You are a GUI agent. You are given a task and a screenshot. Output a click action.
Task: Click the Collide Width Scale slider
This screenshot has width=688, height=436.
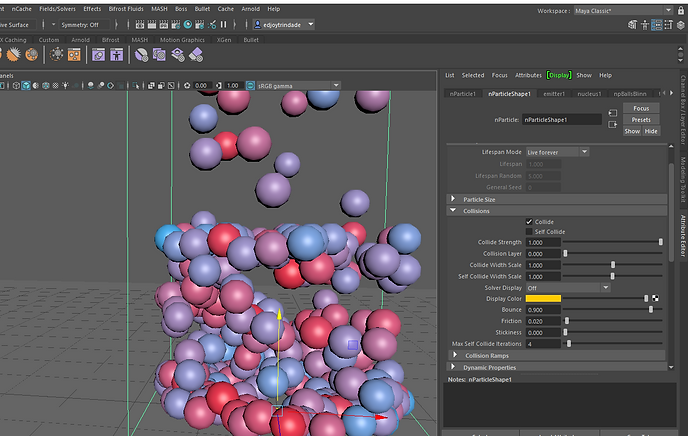613,265
